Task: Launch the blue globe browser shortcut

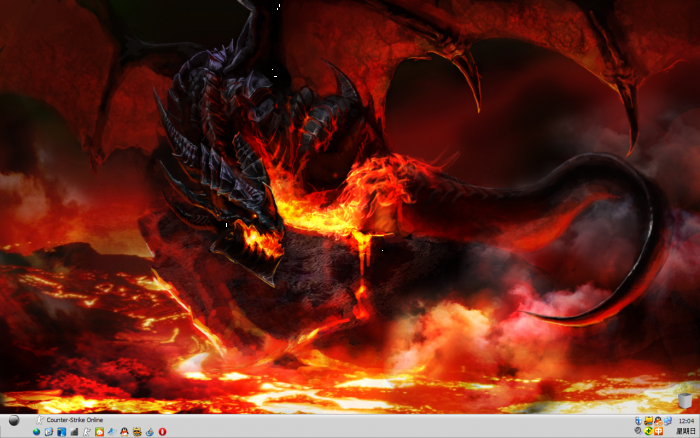Action: [x=37, y=432]
